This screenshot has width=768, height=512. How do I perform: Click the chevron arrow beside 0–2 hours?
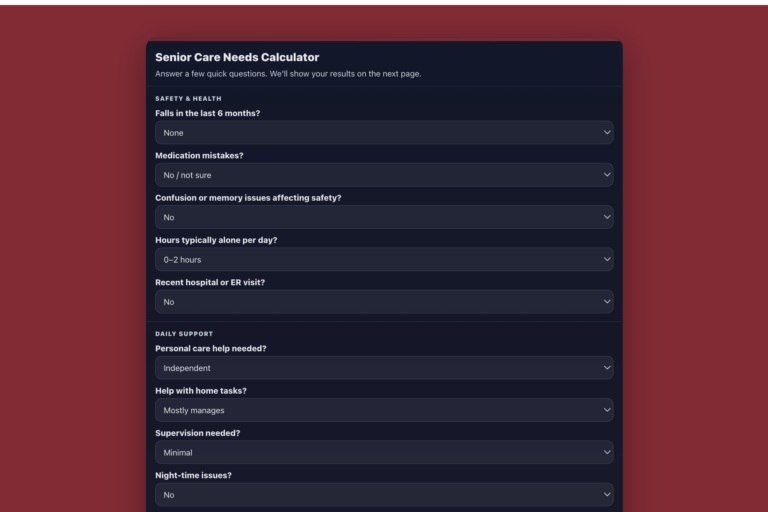coord(607,259)
